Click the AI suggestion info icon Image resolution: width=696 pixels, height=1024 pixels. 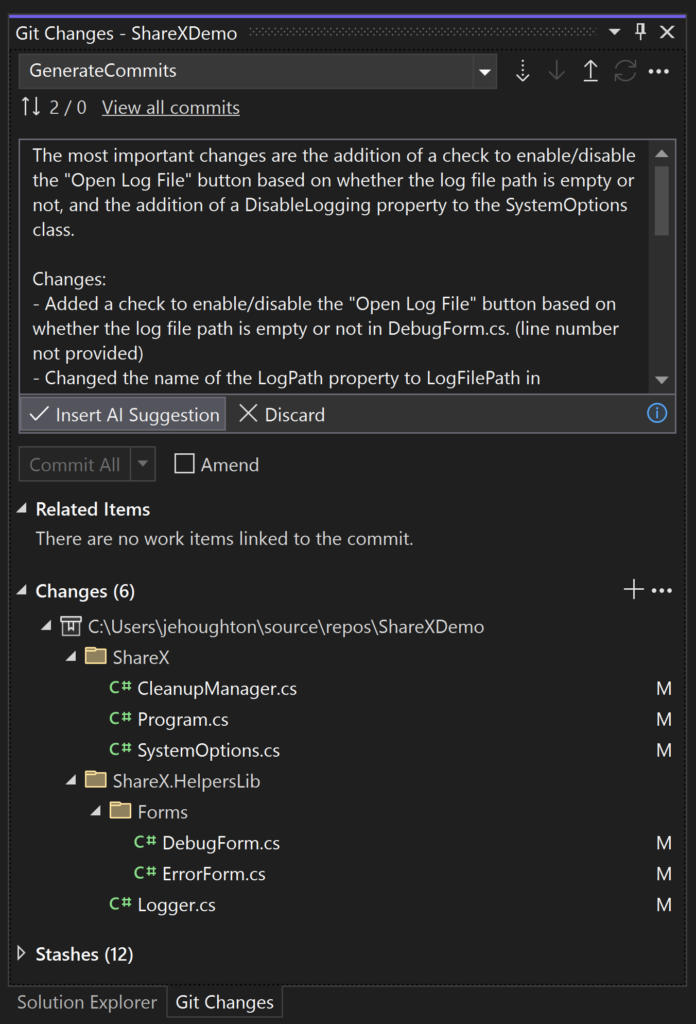tap(657, 413)
